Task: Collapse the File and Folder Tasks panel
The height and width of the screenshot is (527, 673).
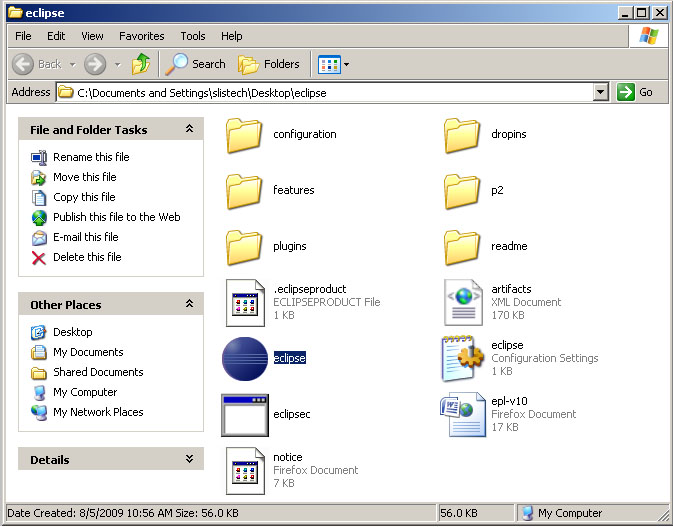Action: coord(189,129)
